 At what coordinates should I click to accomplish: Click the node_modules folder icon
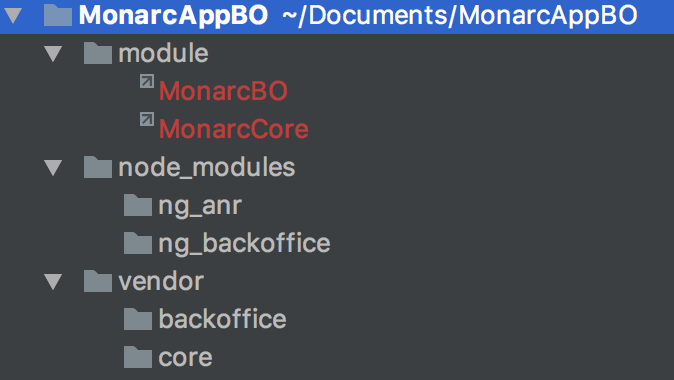tap(98, 167)
